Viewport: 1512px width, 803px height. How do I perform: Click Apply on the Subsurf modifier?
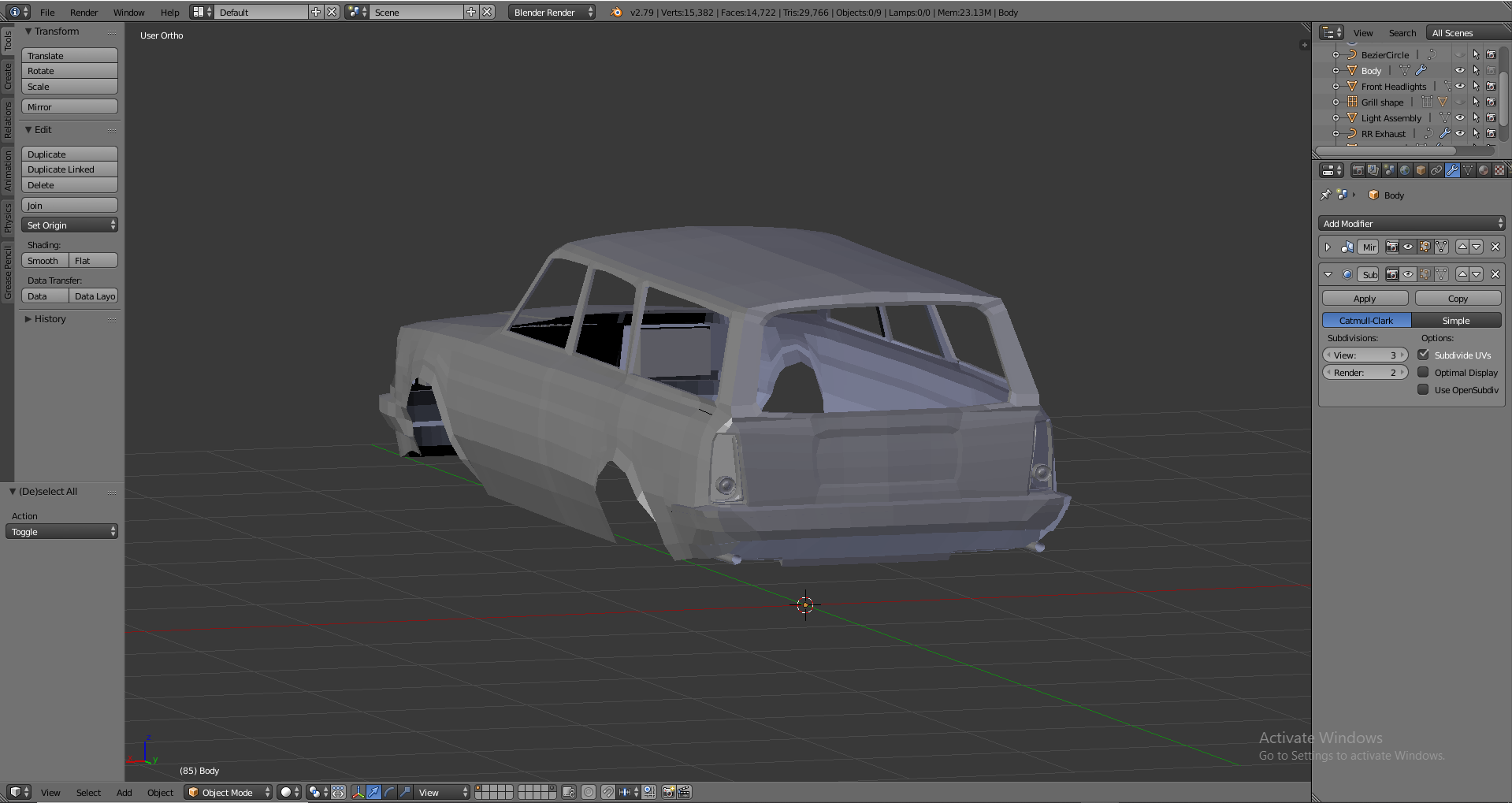click(x=1365, y=299)
